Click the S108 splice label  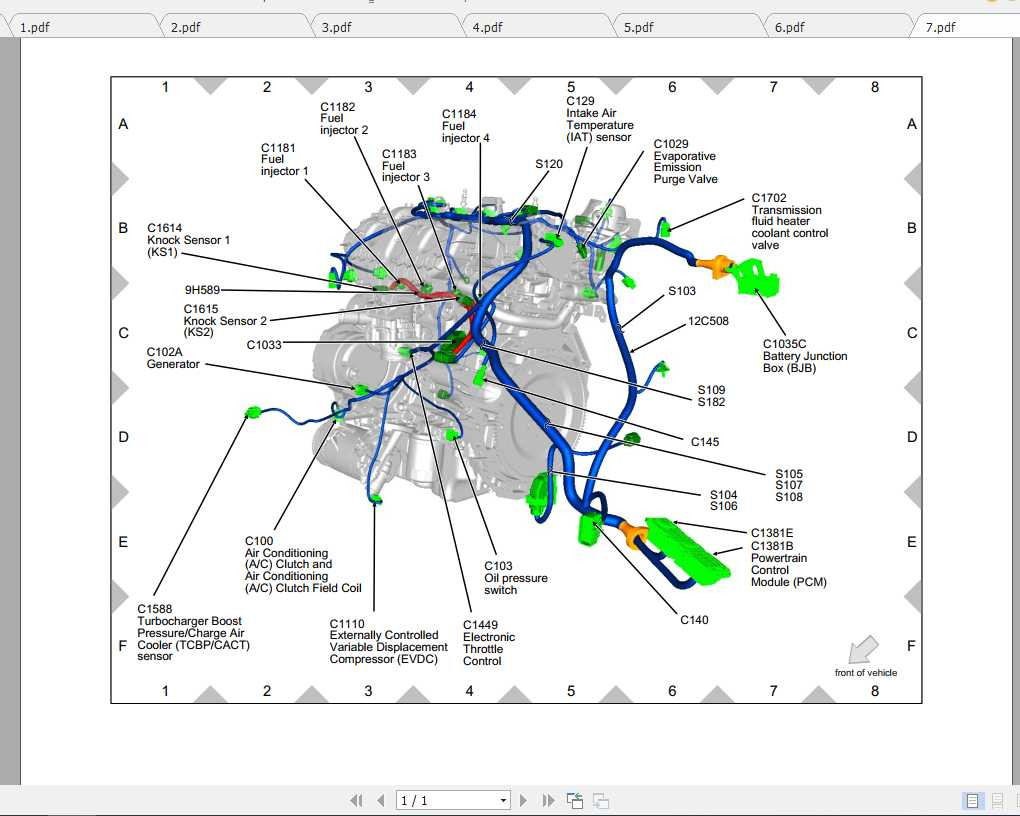point(788,497)
